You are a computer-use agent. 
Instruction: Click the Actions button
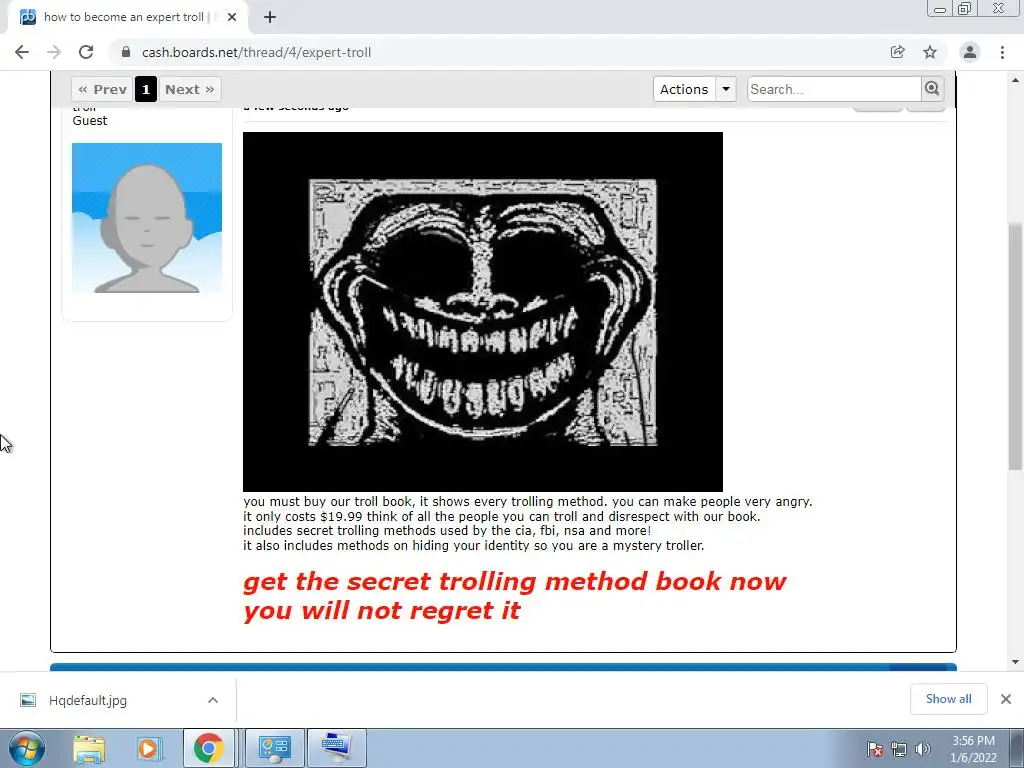click(684, 89)
